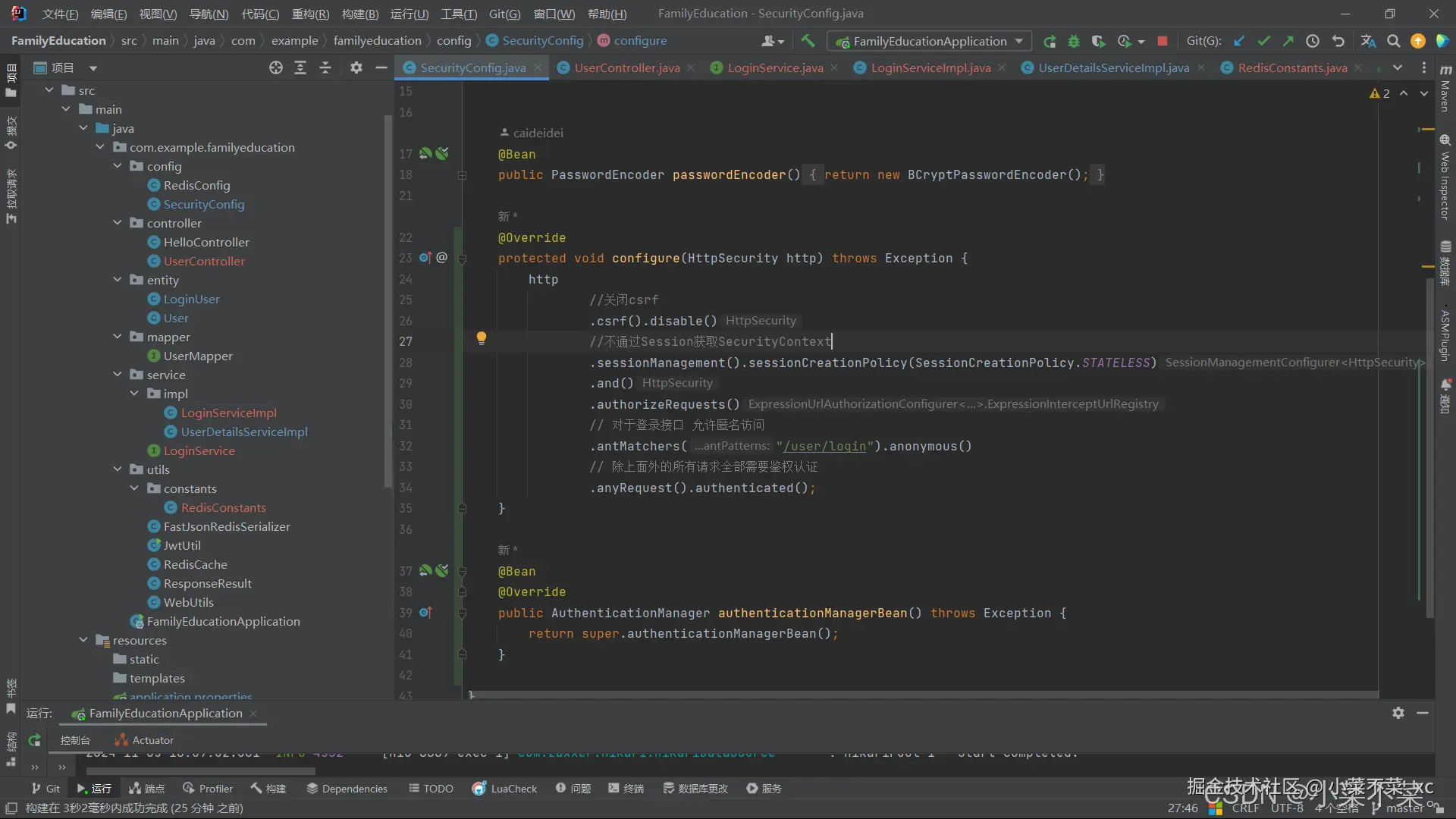Collapse the configure method fold at line 23
The image size is (1456, 819).
[x=462, y=259]
